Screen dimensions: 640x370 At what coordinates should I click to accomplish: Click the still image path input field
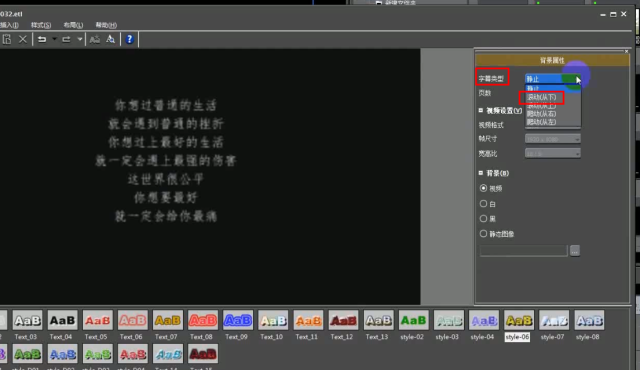coord(523,251)
